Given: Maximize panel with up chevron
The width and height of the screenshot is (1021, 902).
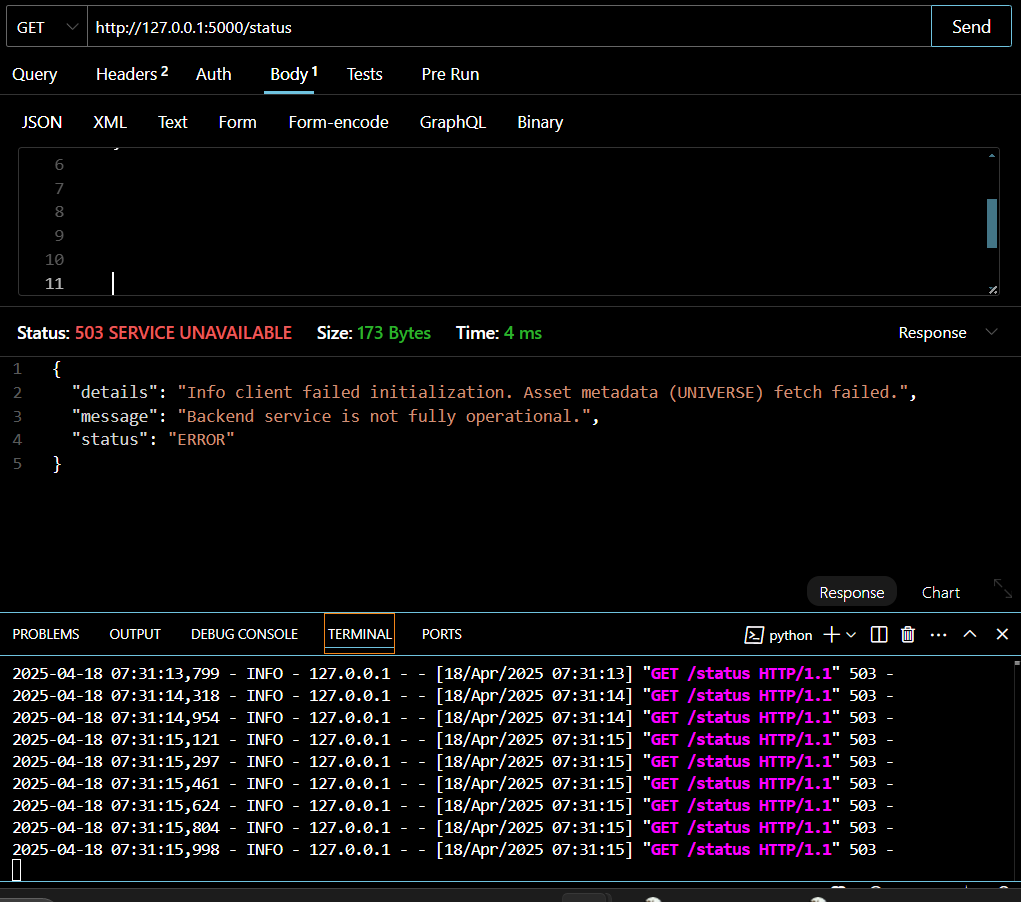Looking at the screenshot, I should click(970, 634).
